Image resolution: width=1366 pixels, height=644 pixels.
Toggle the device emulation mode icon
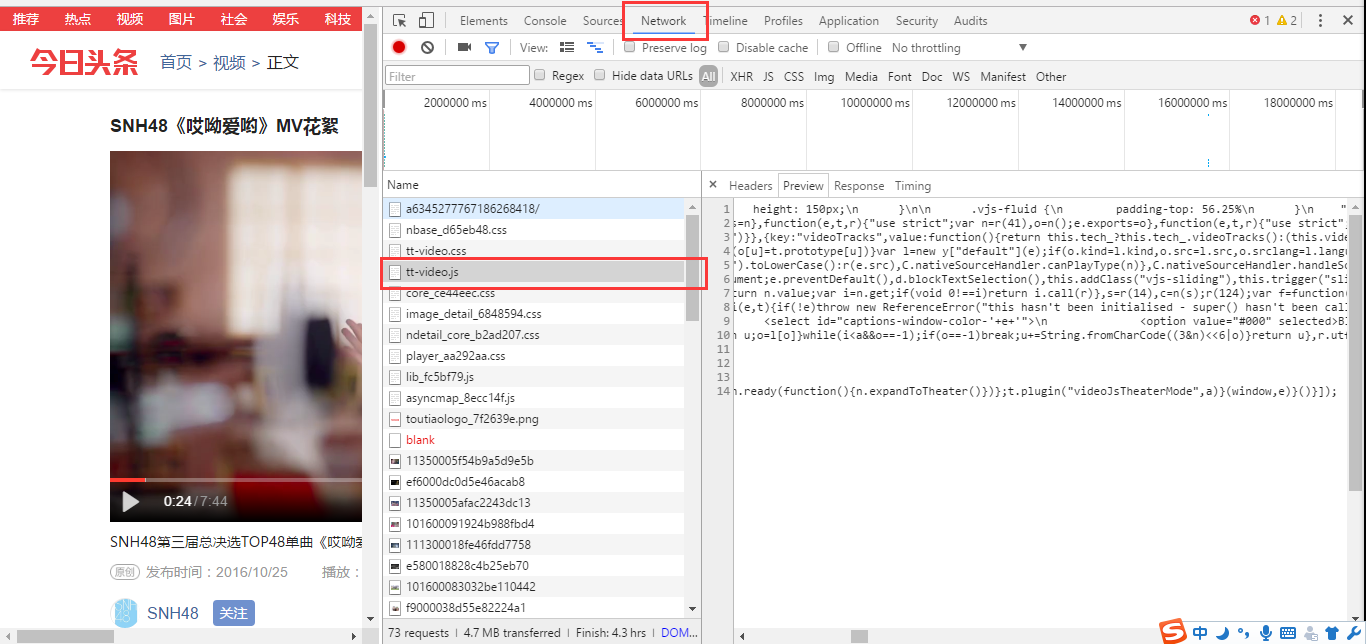coord(426,21)
